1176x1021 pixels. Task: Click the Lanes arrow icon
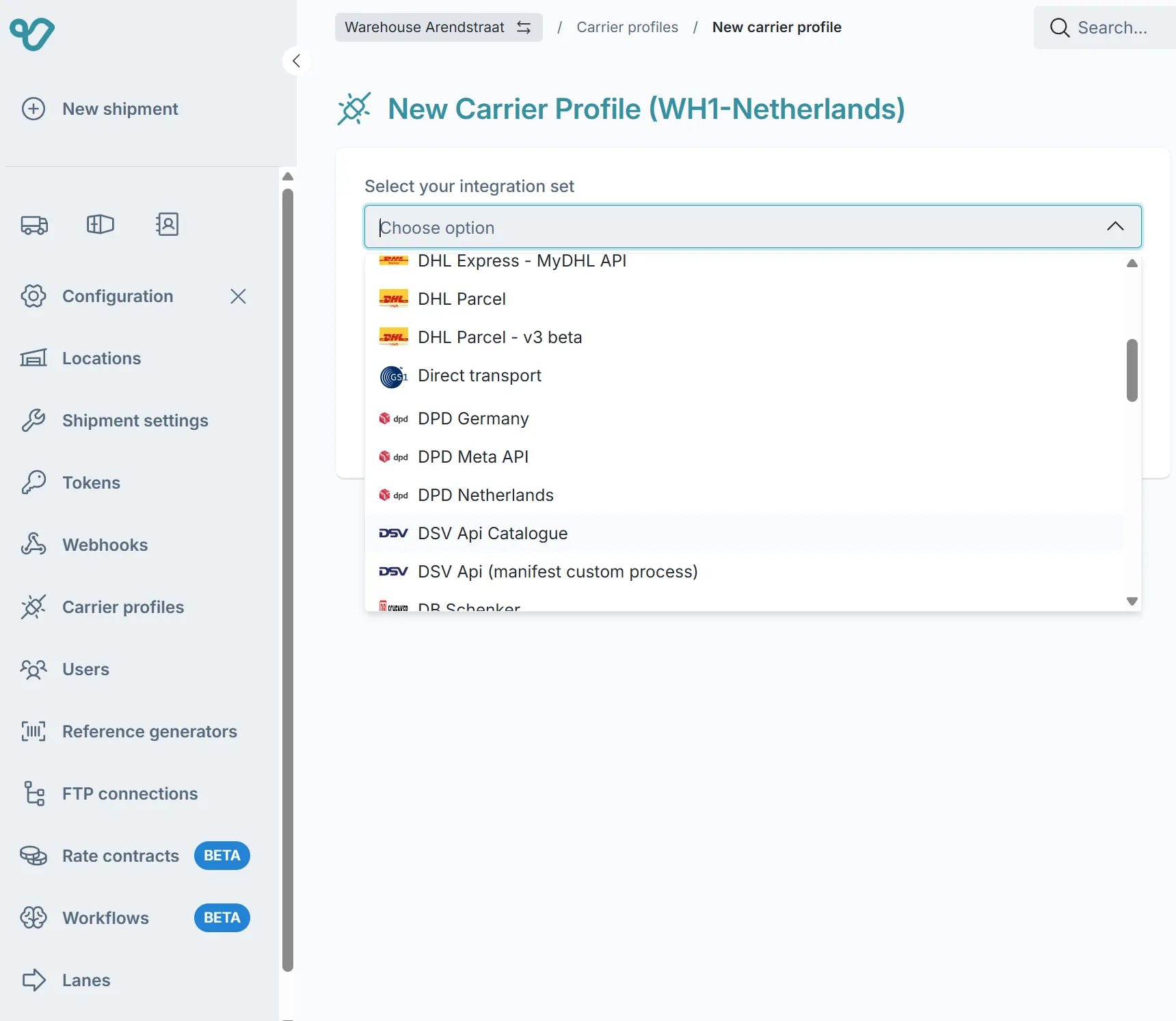(34, 980)
